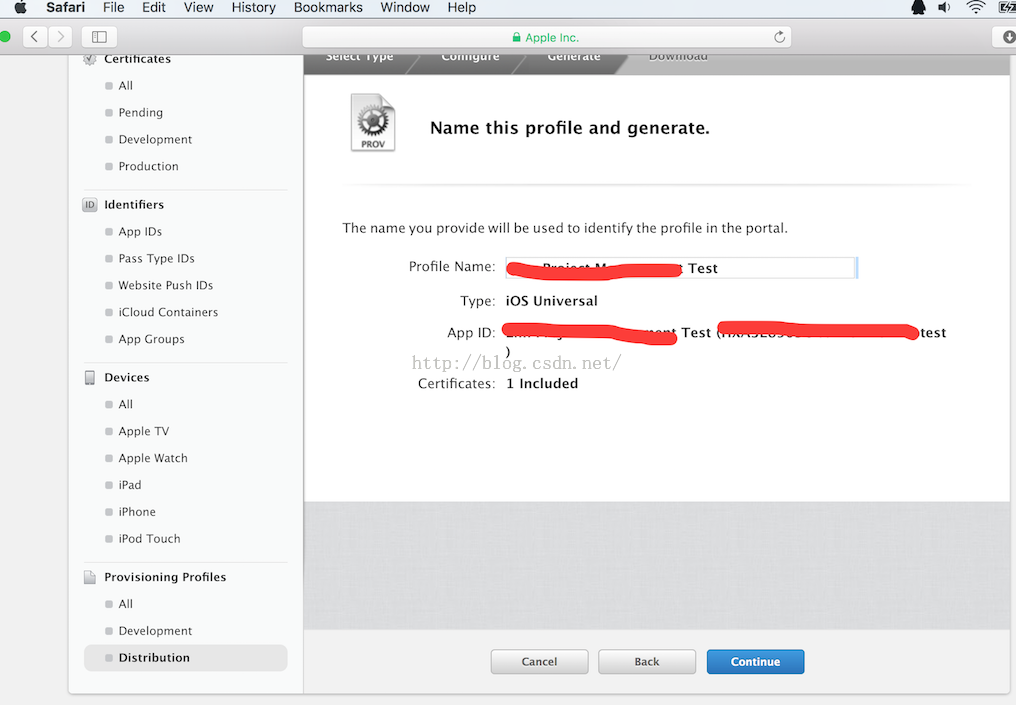
Task: Click Devices section header
Action: point(126,378)
